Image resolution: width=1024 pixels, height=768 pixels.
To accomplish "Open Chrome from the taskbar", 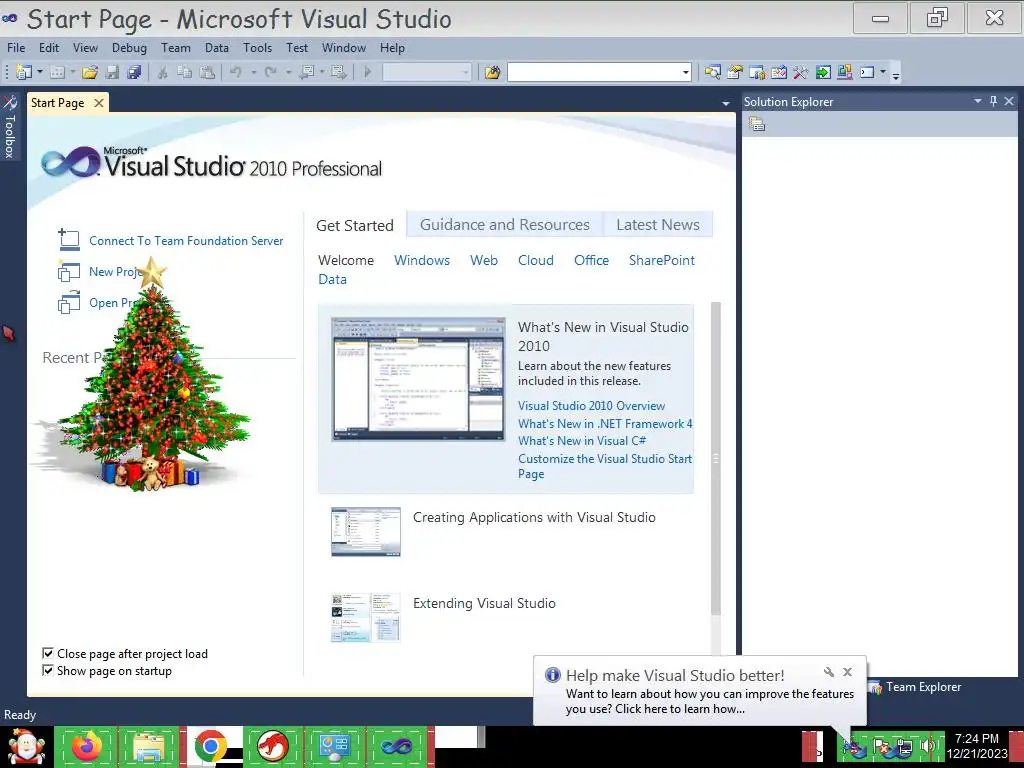I will (x=210, y=746).
